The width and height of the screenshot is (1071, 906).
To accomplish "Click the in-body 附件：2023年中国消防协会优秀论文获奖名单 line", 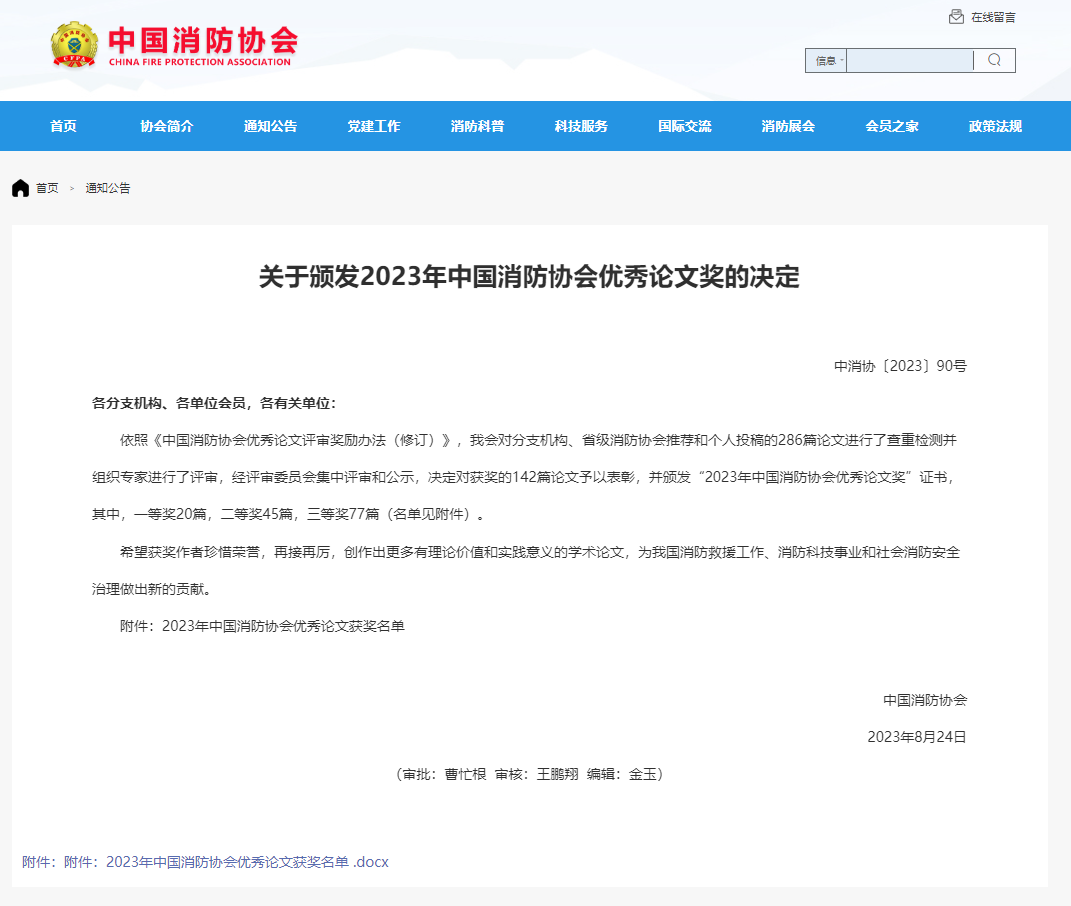I will pos(262,626).
